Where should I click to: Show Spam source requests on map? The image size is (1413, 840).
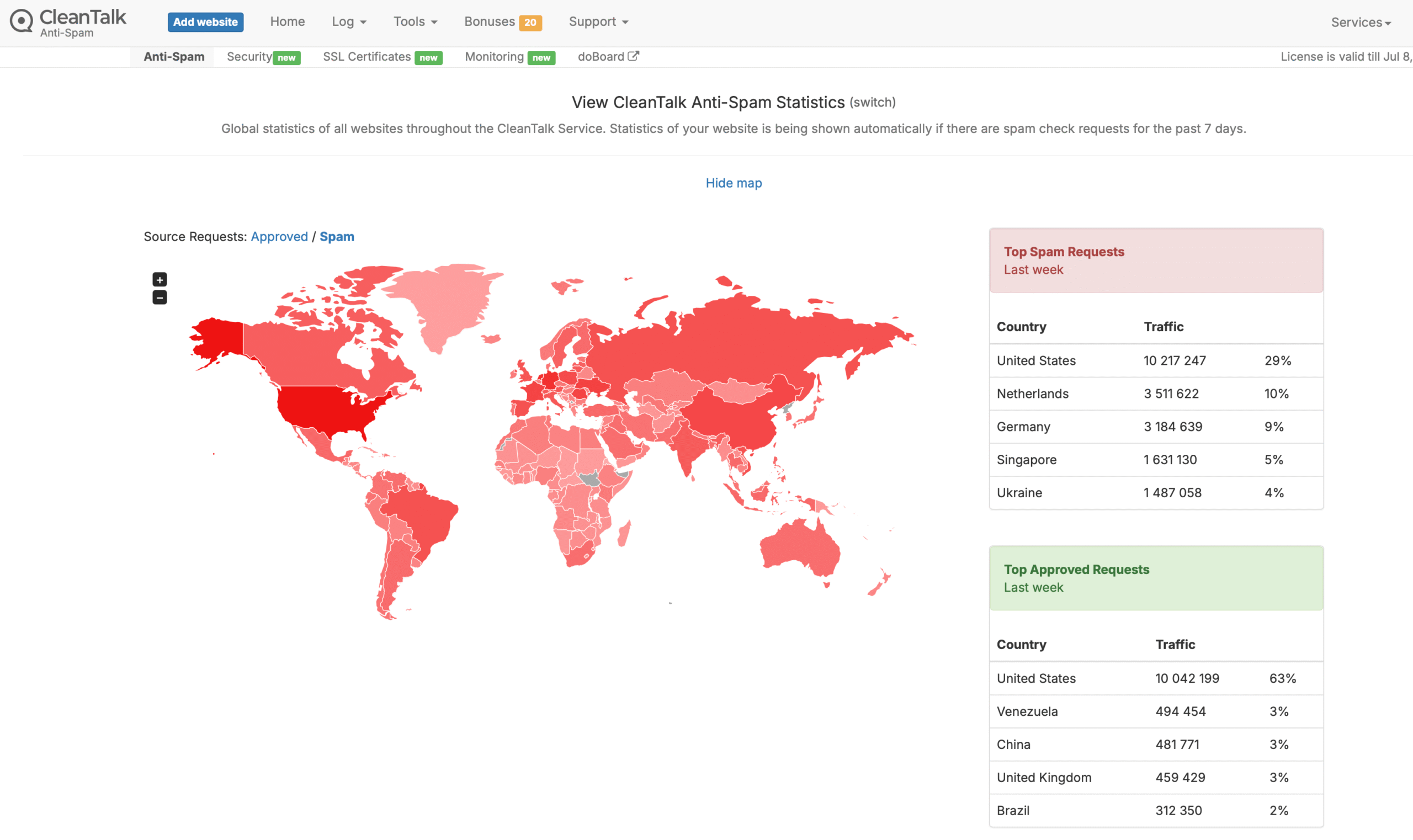(x=337, y=237)
